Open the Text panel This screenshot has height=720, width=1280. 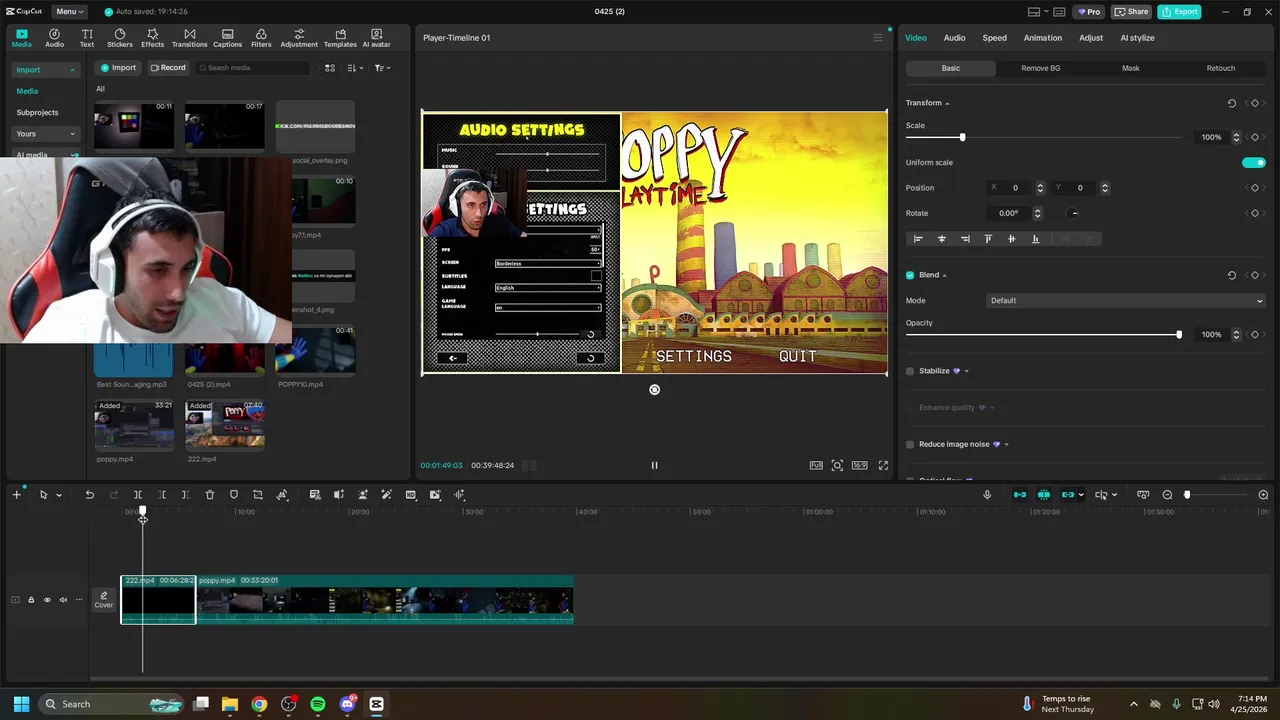pyautogui.click(x=87, y=38)
